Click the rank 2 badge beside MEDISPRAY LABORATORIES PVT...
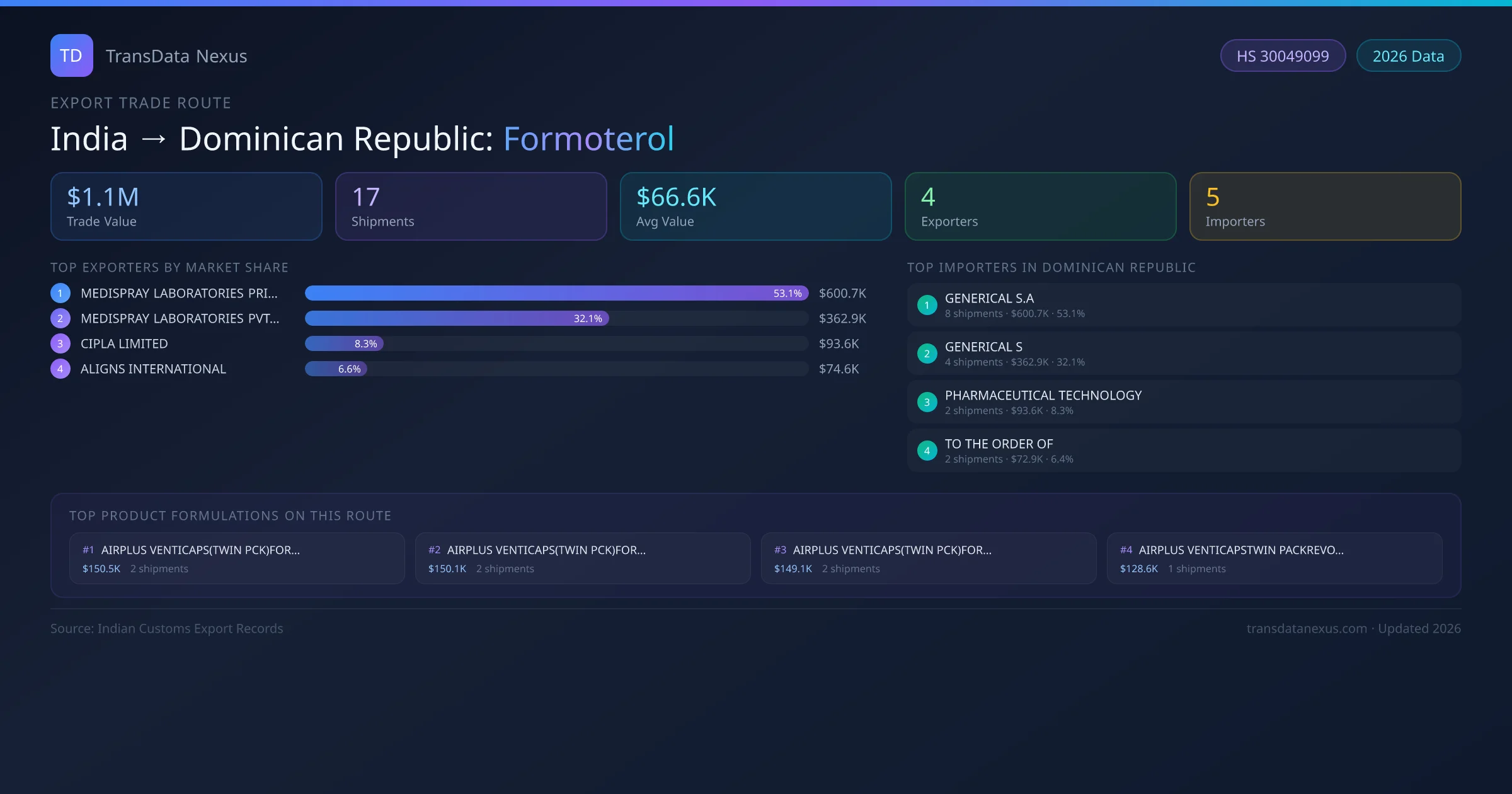Image resolution: width=1512 pixels, height=794 pixels. tap(60, 318)
